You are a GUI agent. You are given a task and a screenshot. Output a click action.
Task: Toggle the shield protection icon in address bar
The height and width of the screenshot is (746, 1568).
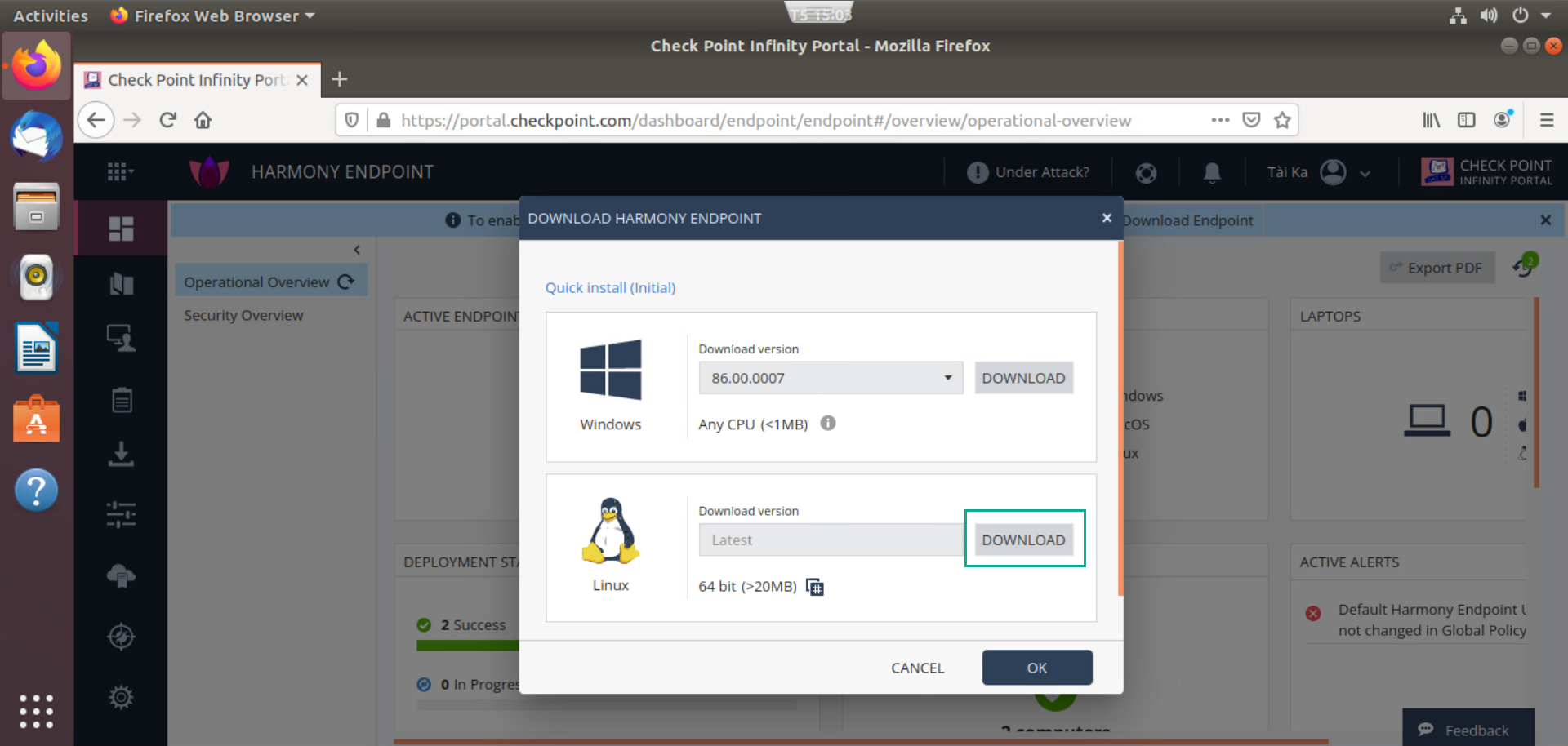(x=351, y=120)
